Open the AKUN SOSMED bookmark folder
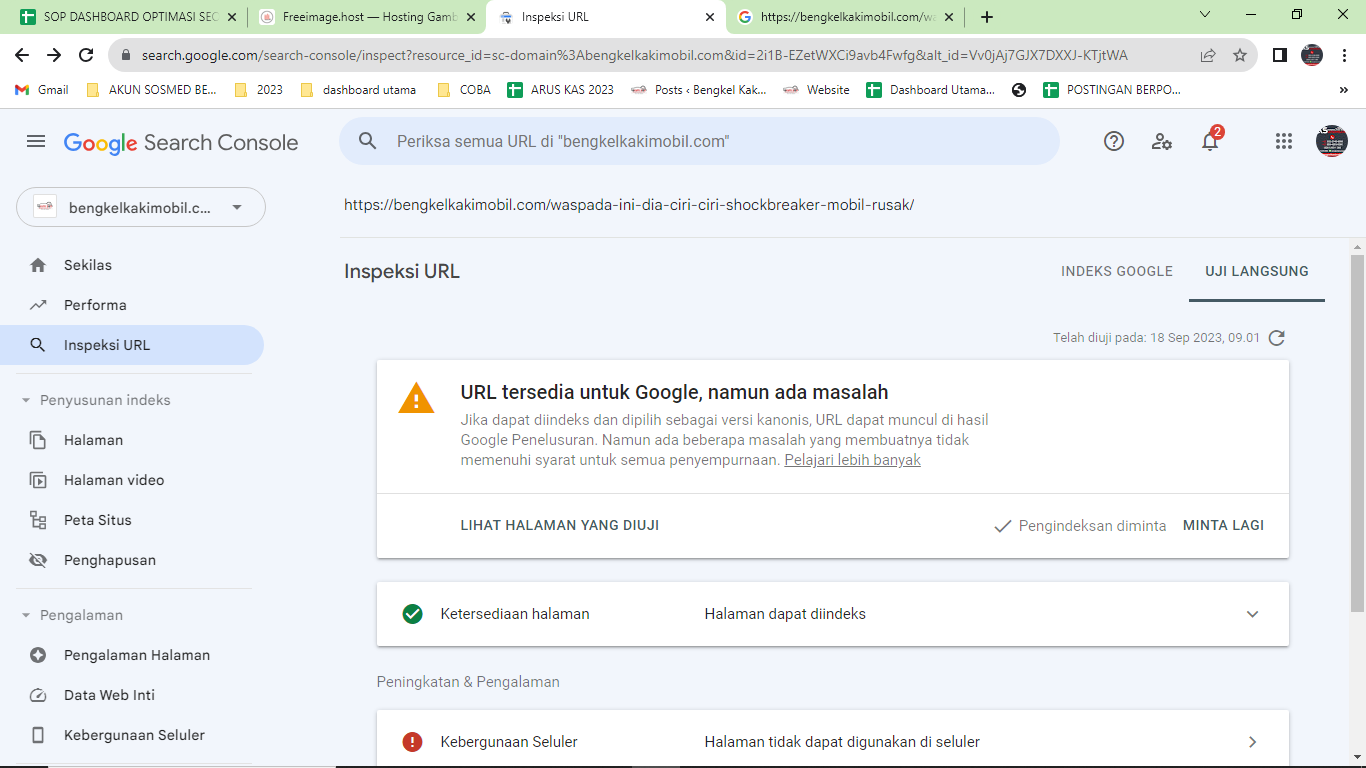Image resolution: width=1366 pixels, height=768 pixels. pyautogui.click(x=152, y=90)
